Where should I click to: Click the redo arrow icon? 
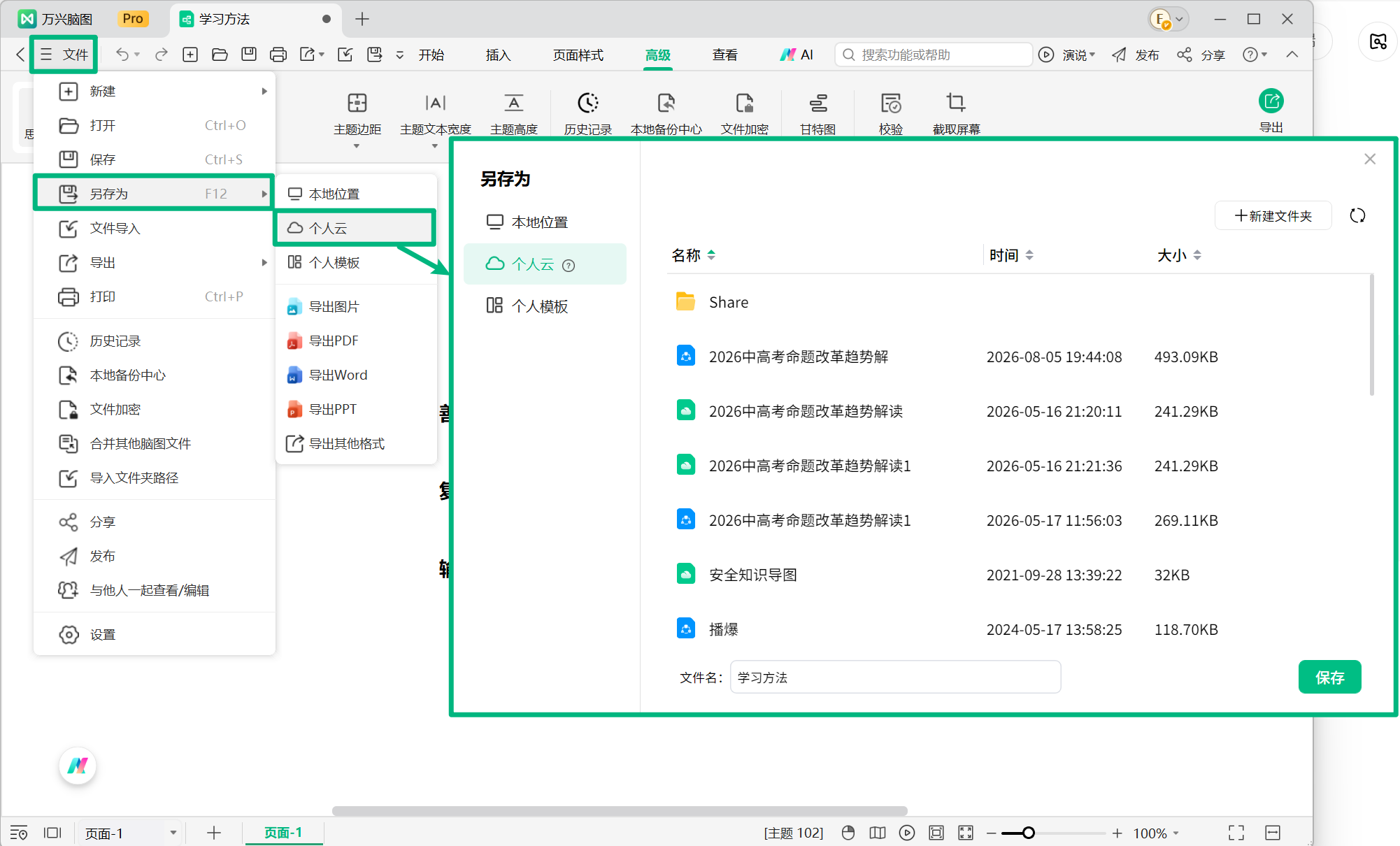point(162,55)
